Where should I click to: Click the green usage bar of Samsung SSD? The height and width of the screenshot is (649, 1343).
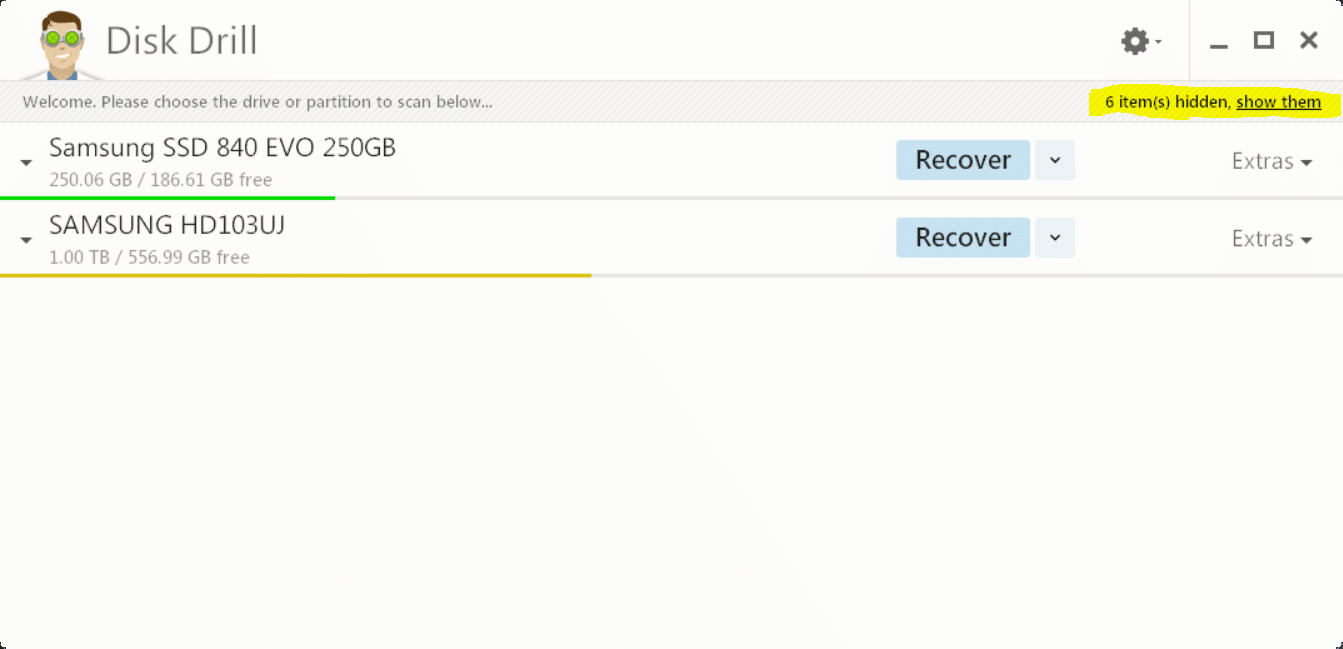pyautogui.click(x=167, y=197)
